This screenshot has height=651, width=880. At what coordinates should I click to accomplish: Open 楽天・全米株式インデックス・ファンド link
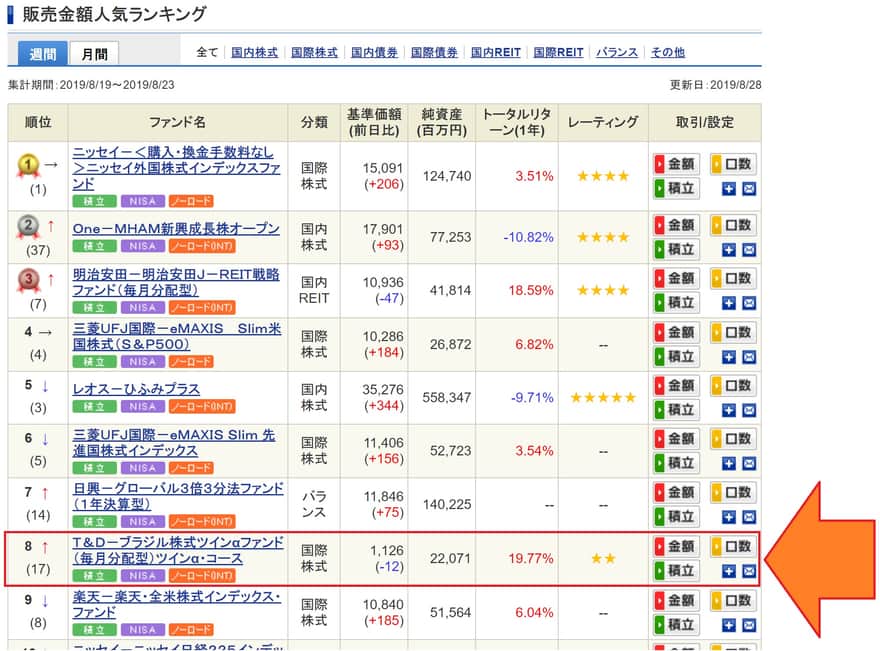click(177, 604)
